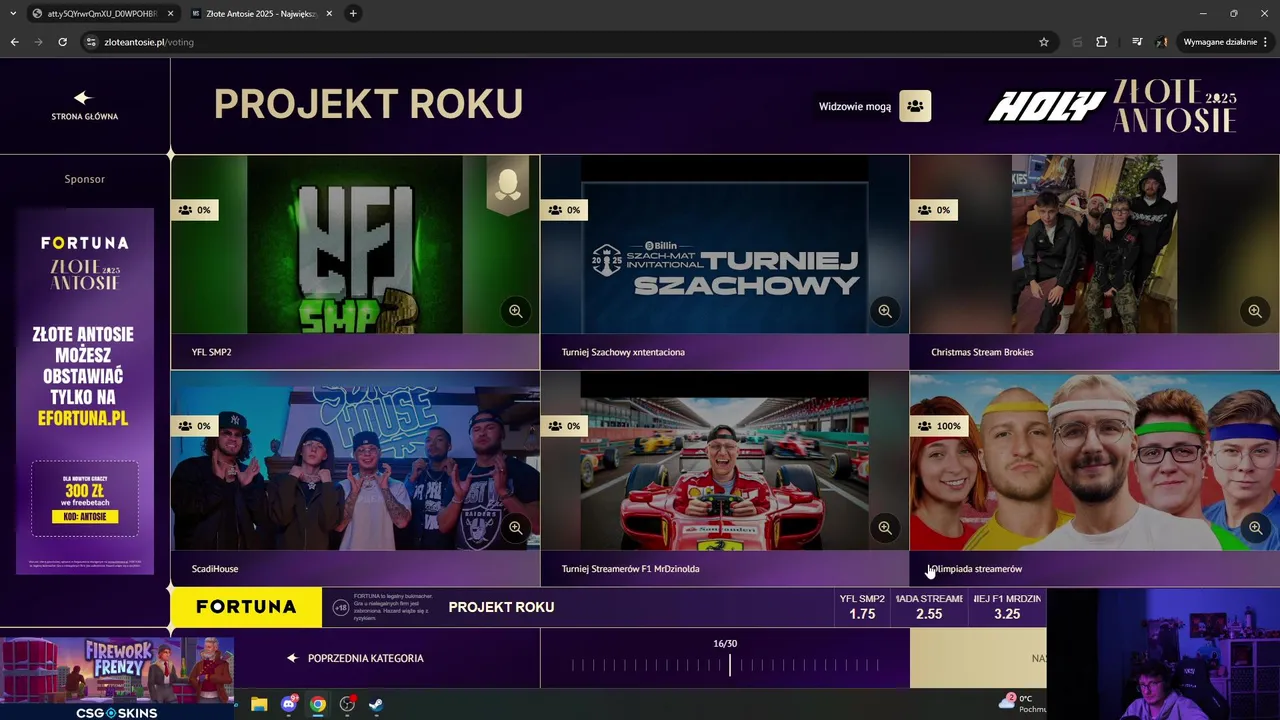Zoom the ScadiHouse image
Screen dimensions: 1280x720
point(515,527)
